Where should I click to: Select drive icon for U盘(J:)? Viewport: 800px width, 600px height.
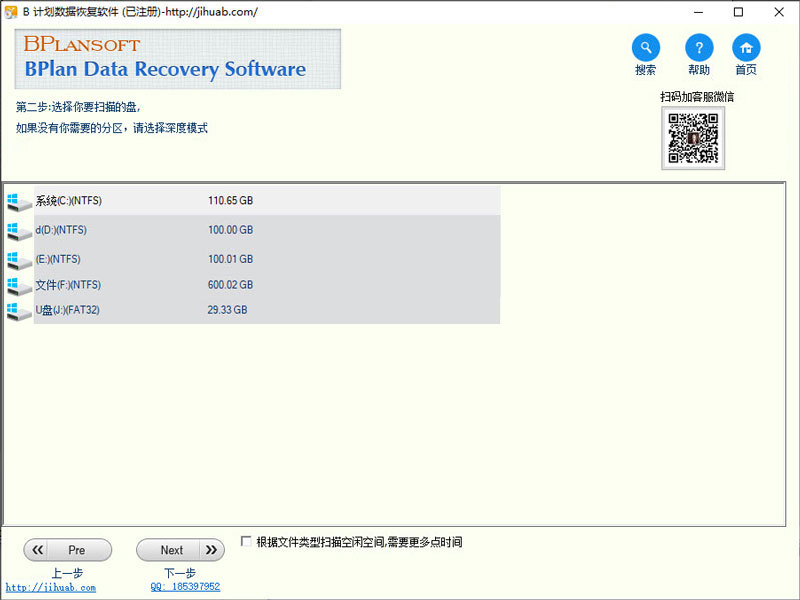pos(19,311)
